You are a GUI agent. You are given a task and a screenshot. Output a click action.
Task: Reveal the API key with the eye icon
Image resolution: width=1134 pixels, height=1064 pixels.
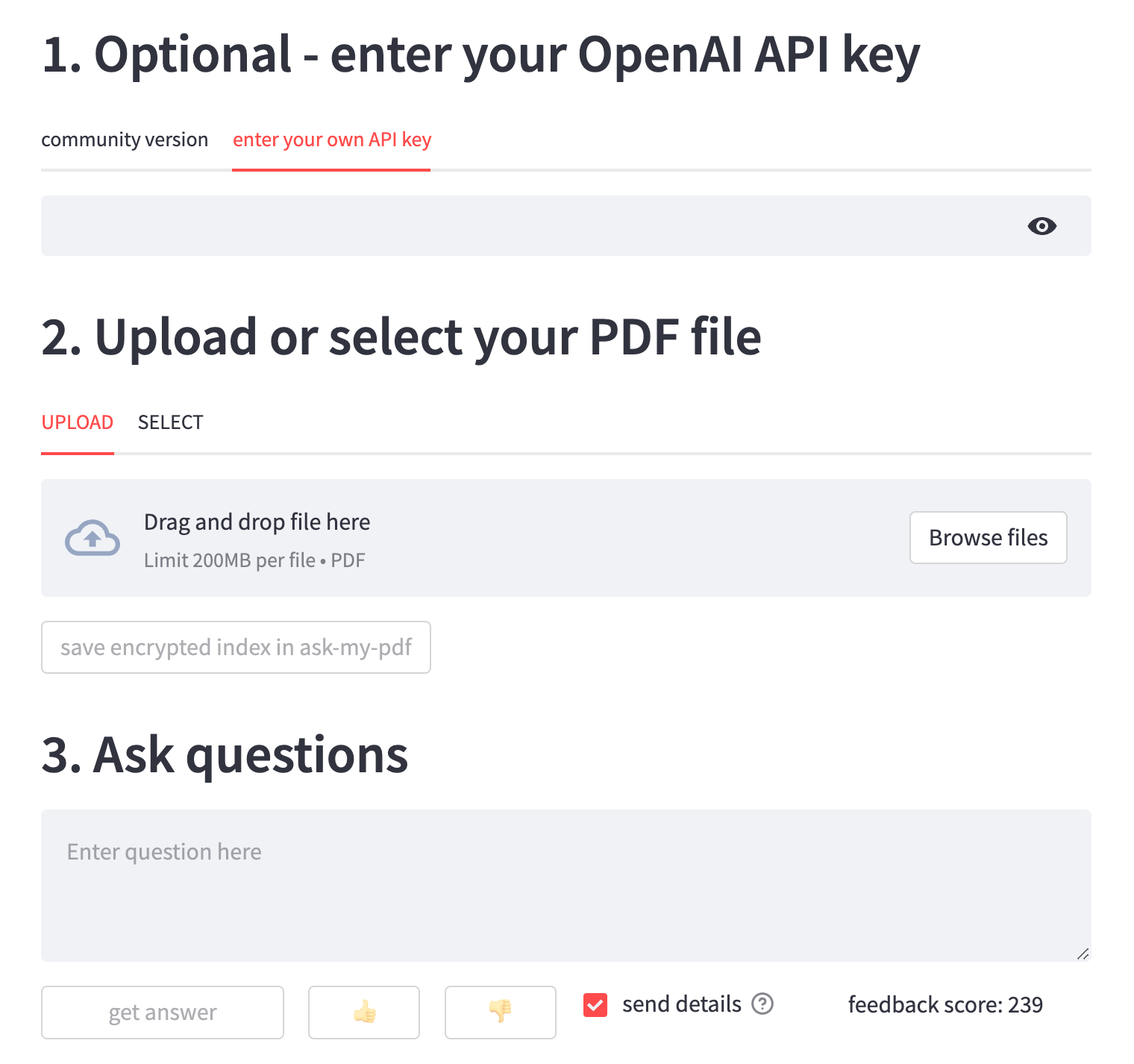tap(1042, 226)
